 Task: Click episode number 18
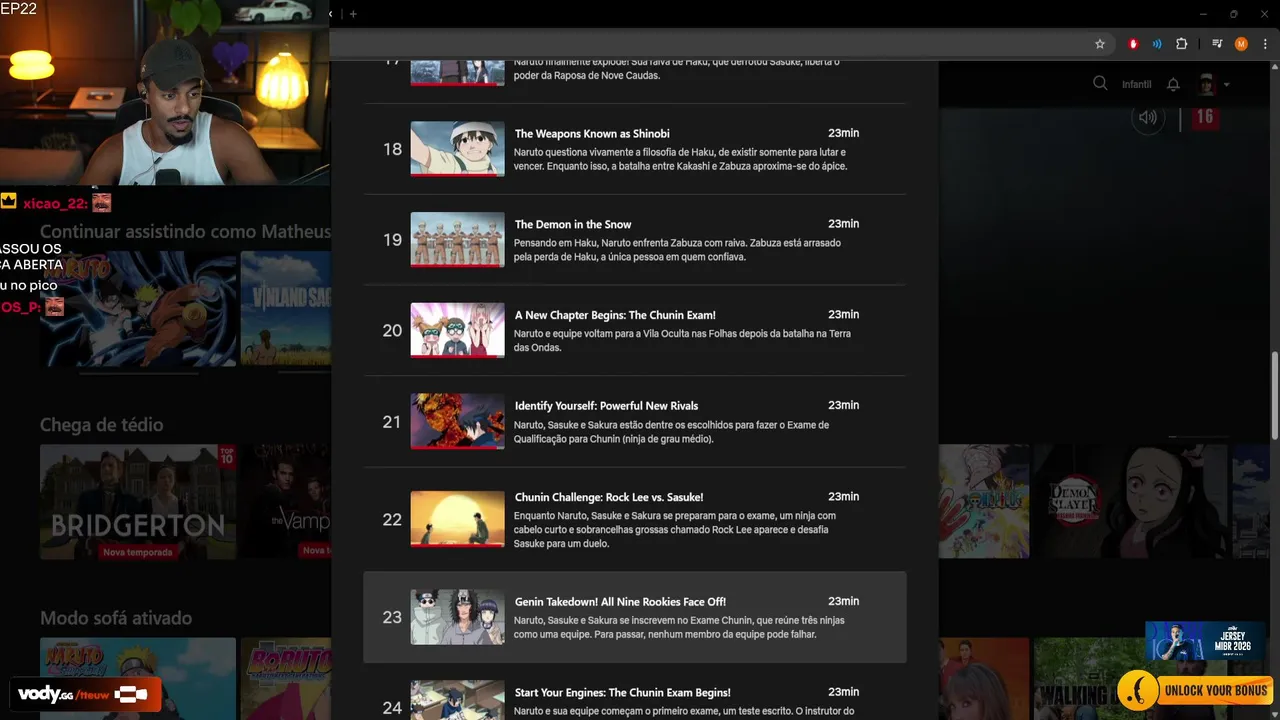(392, 149)
